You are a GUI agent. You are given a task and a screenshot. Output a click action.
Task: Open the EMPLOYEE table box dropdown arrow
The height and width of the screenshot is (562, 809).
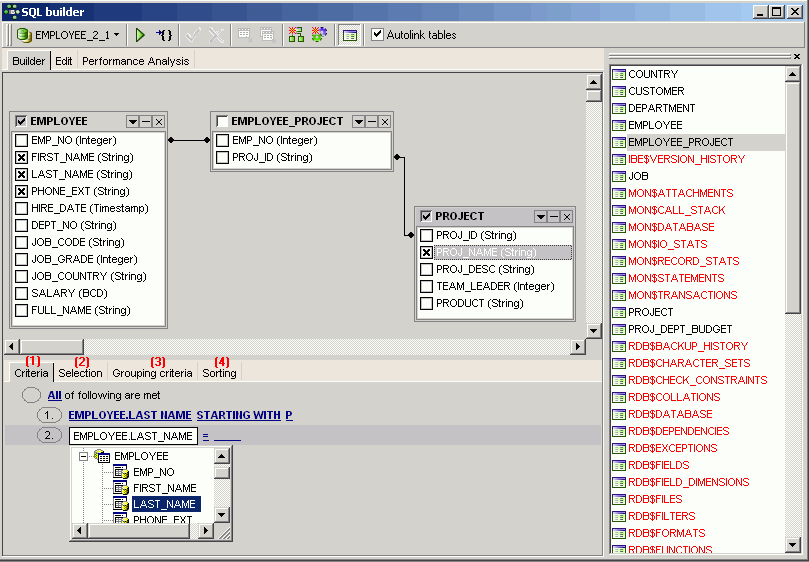[x=132, y=122]
